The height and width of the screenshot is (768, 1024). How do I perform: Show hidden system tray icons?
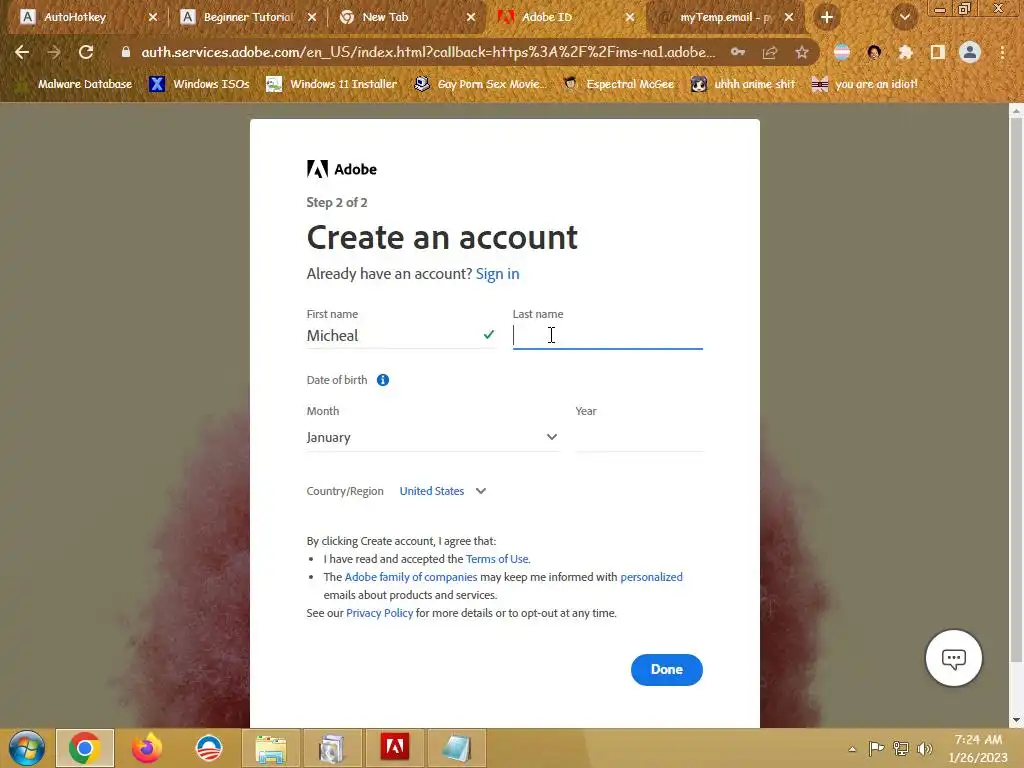tap(852, 749)
